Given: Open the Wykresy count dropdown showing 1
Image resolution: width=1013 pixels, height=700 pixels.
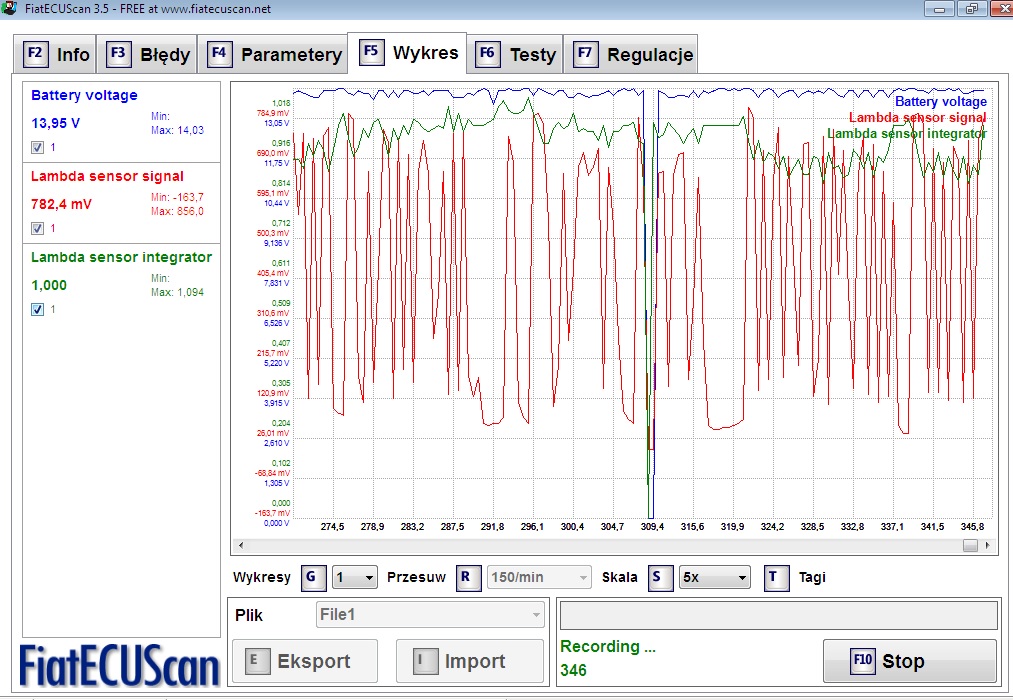Looking at the screenshot, I should tap(354, 577).
